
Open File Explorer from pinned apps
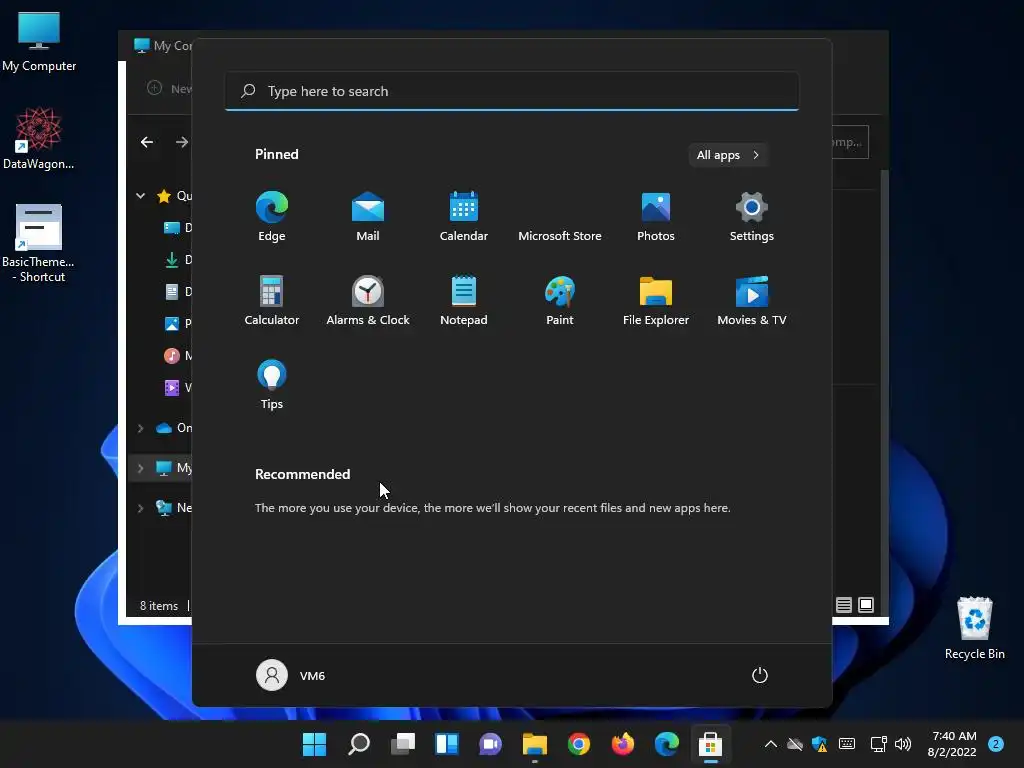[x=656, y=300]
